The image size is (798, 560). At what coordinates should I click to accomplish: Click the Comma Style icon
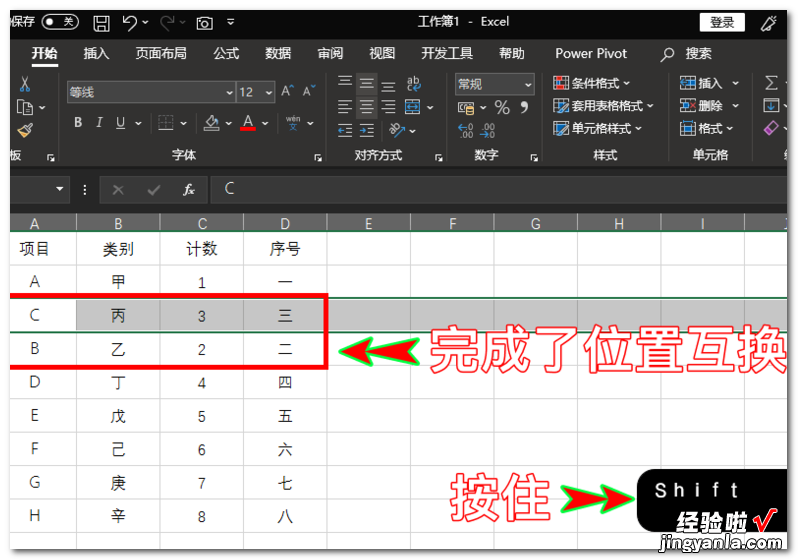(x=524, y=107)
